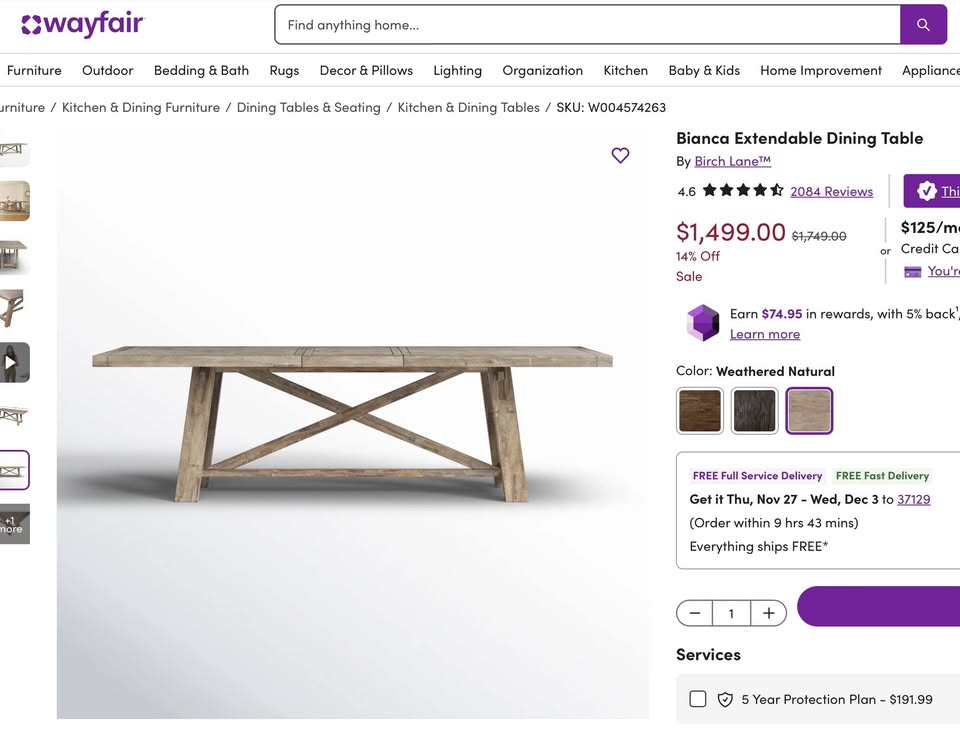The image size is (960, 735).
Task: Choose the black wood color swatch
Action: [754, 410]
